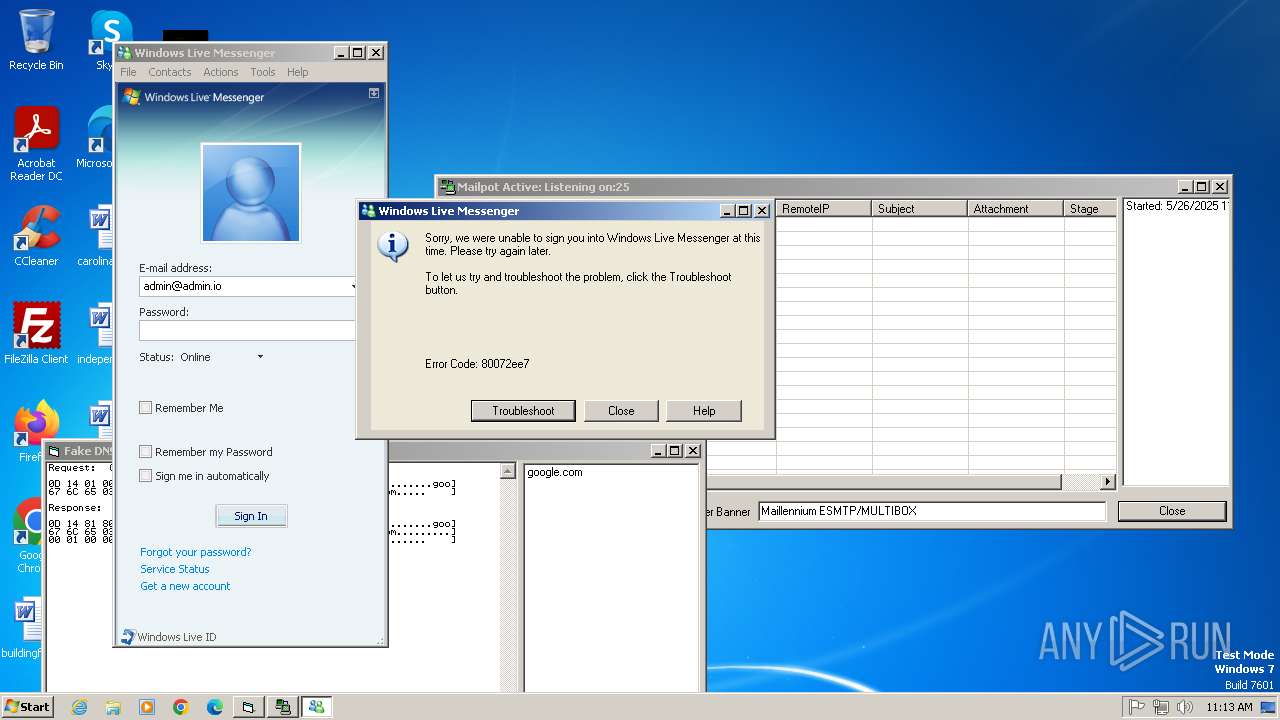The image size is (1280, 720).
Task: Open the network tray icon
Action: [x=1161, y=707]
